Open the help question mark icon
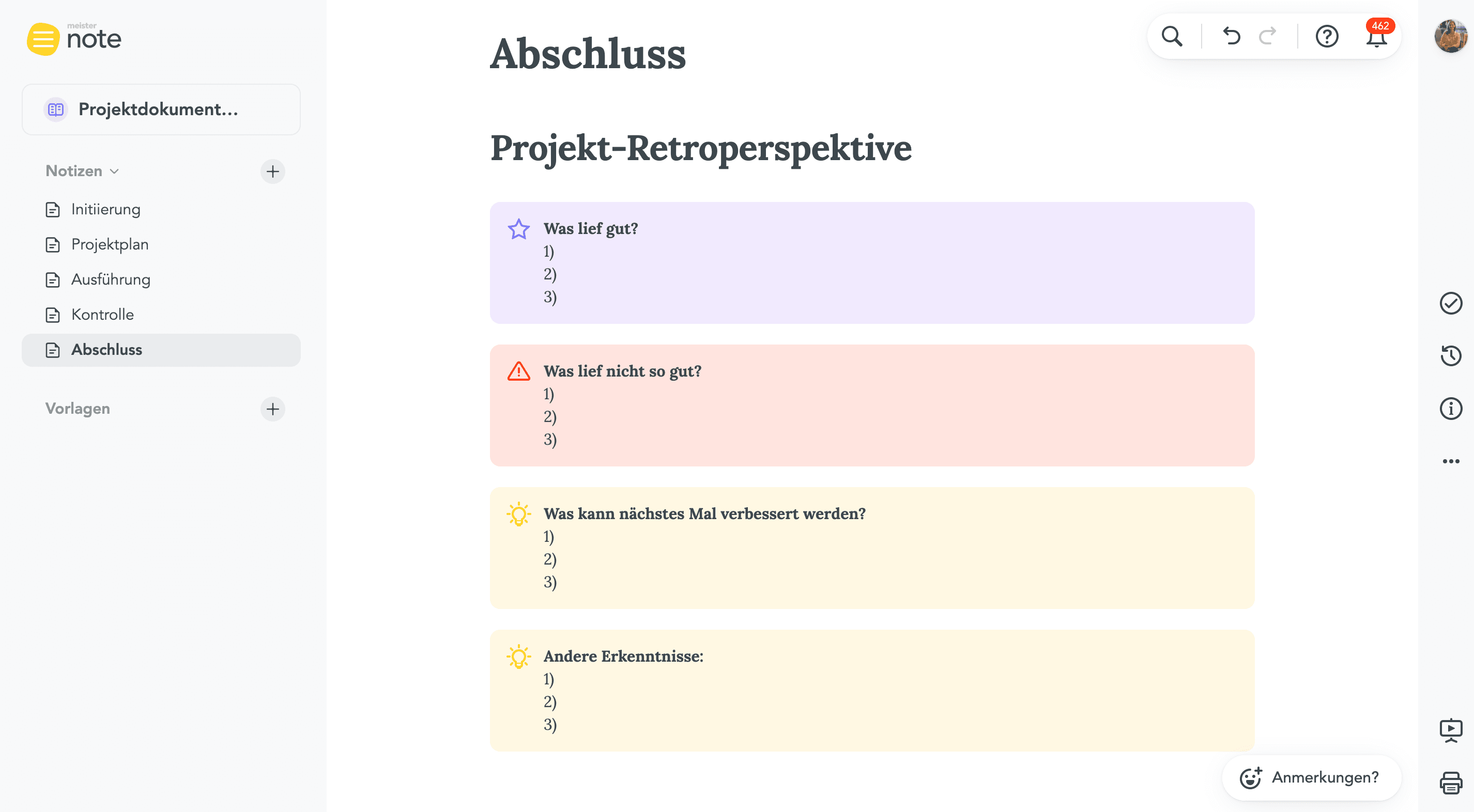 tap(1326, 37)
